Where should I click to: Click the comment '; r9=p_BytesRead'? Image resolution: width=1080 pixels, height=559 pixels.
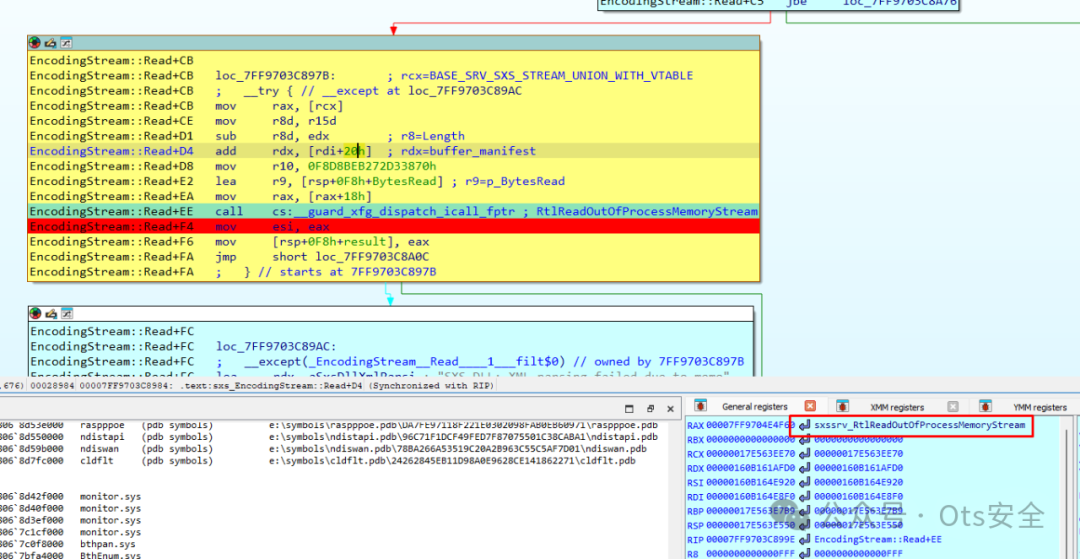(509, 181)
